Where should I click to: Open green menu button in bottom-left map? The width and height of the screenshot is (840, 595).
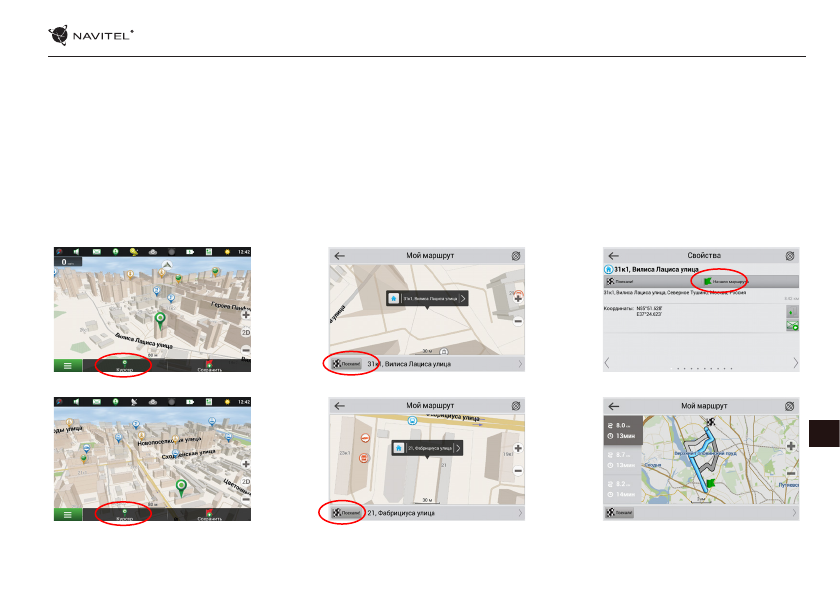pyautogui.click(x=67, y=516)
